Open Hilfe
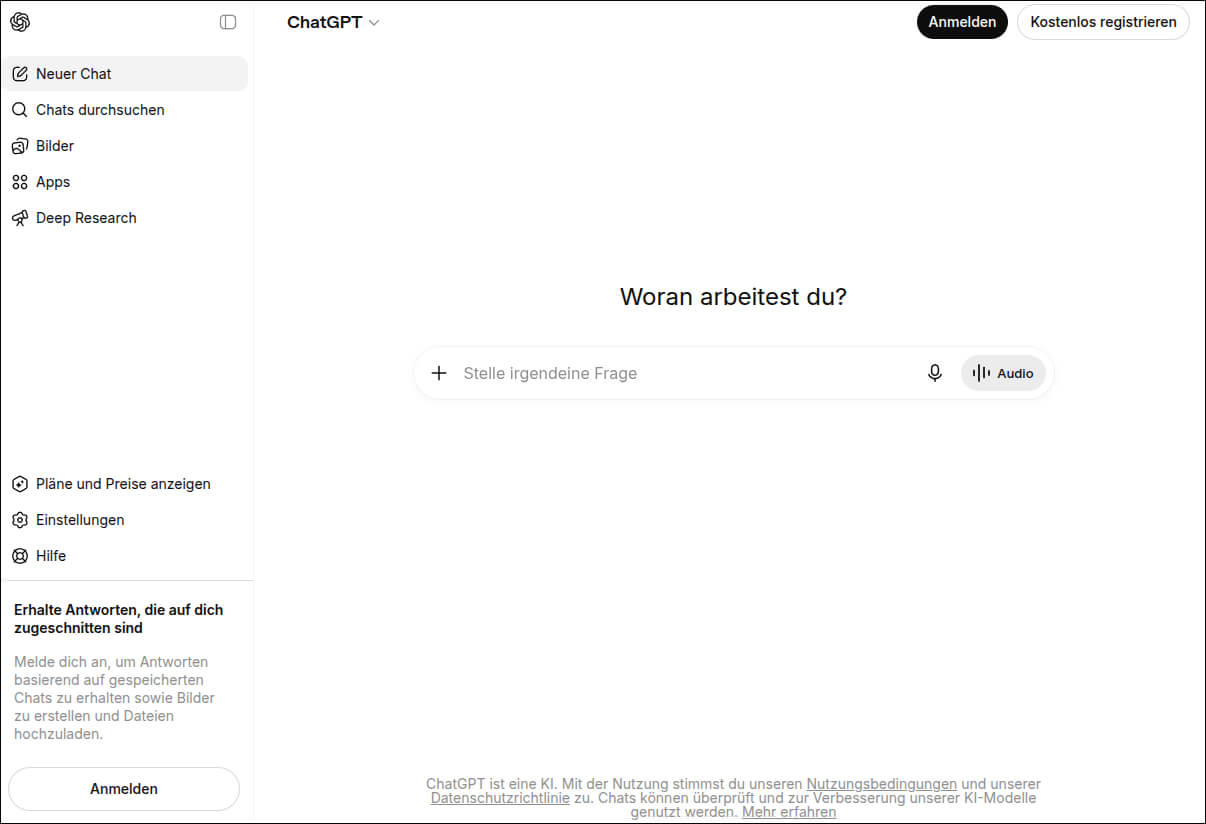Viewport: 1206px width, 824px height. tap(124, 556)
